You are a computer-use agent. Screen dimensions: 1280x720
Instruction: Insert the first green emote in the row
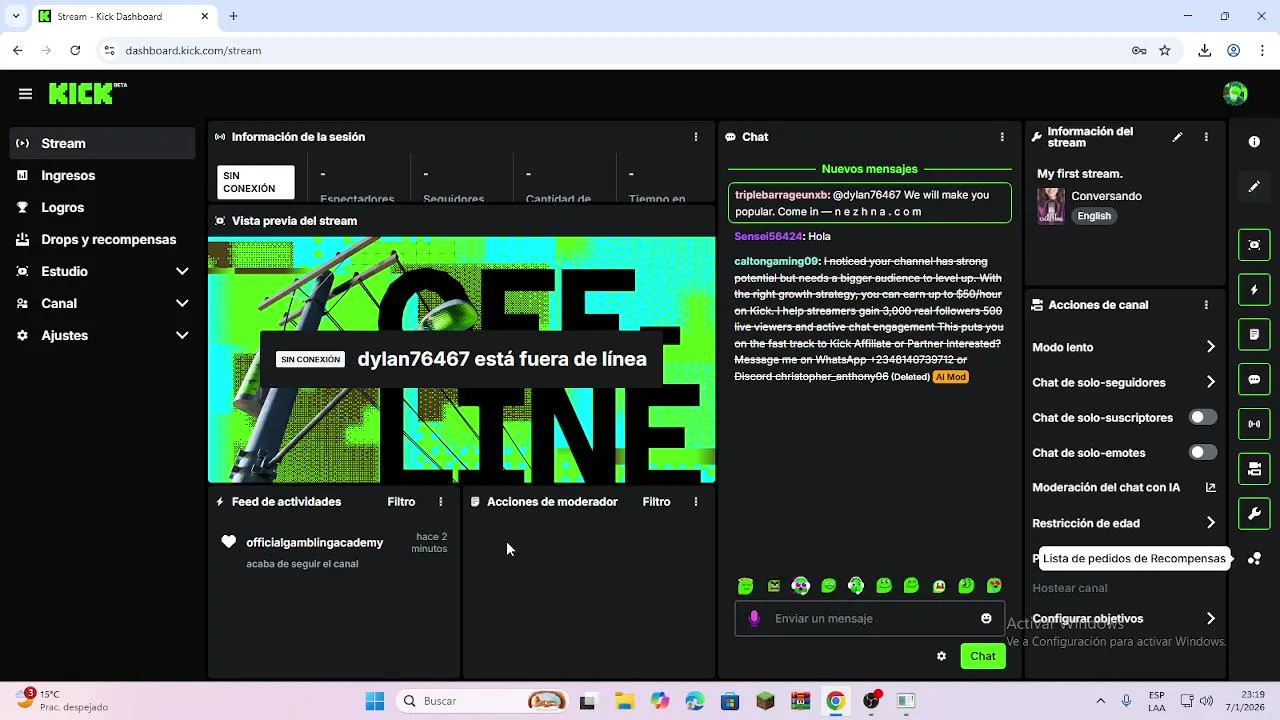(x=745, y=586)
